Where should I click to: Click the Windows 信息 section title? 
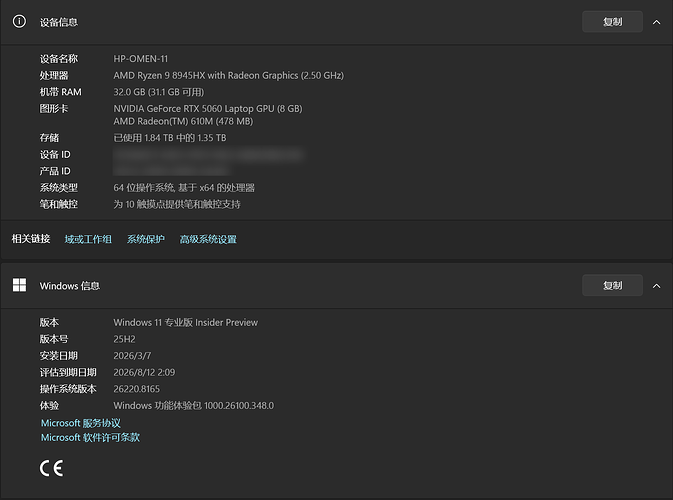point(70,285)
